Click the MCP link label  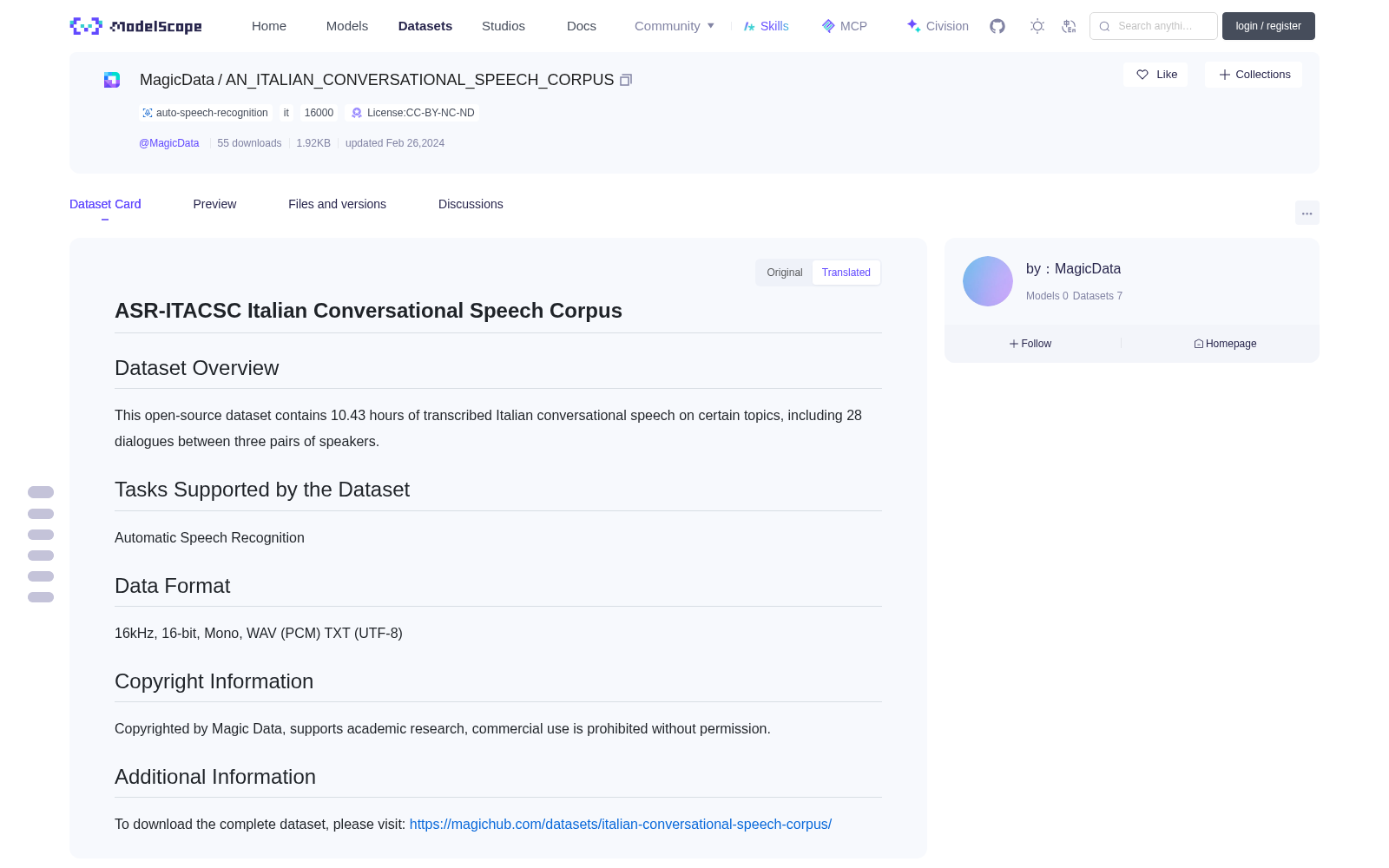coord(853,26)
